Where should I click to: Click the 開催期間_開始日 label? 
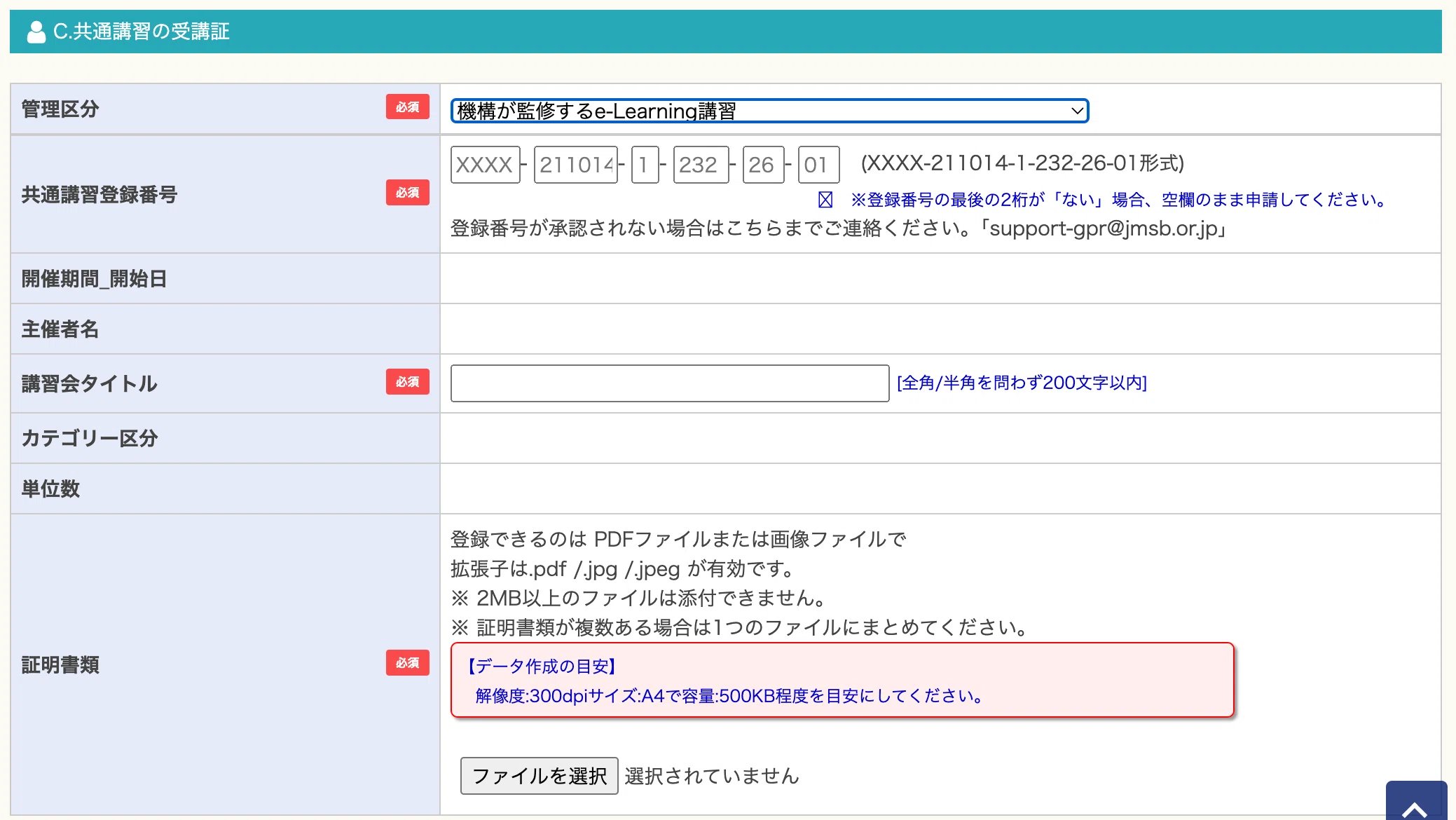click(x=94, y=279)
